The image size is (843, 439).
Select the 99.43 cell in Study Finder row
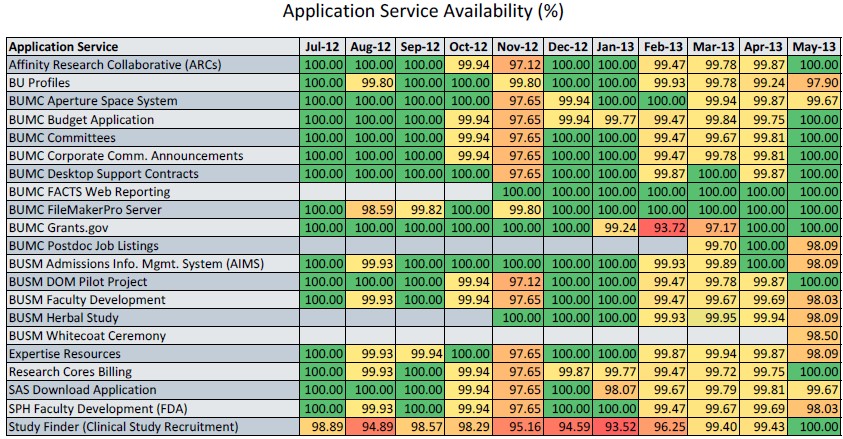point(763,427)
